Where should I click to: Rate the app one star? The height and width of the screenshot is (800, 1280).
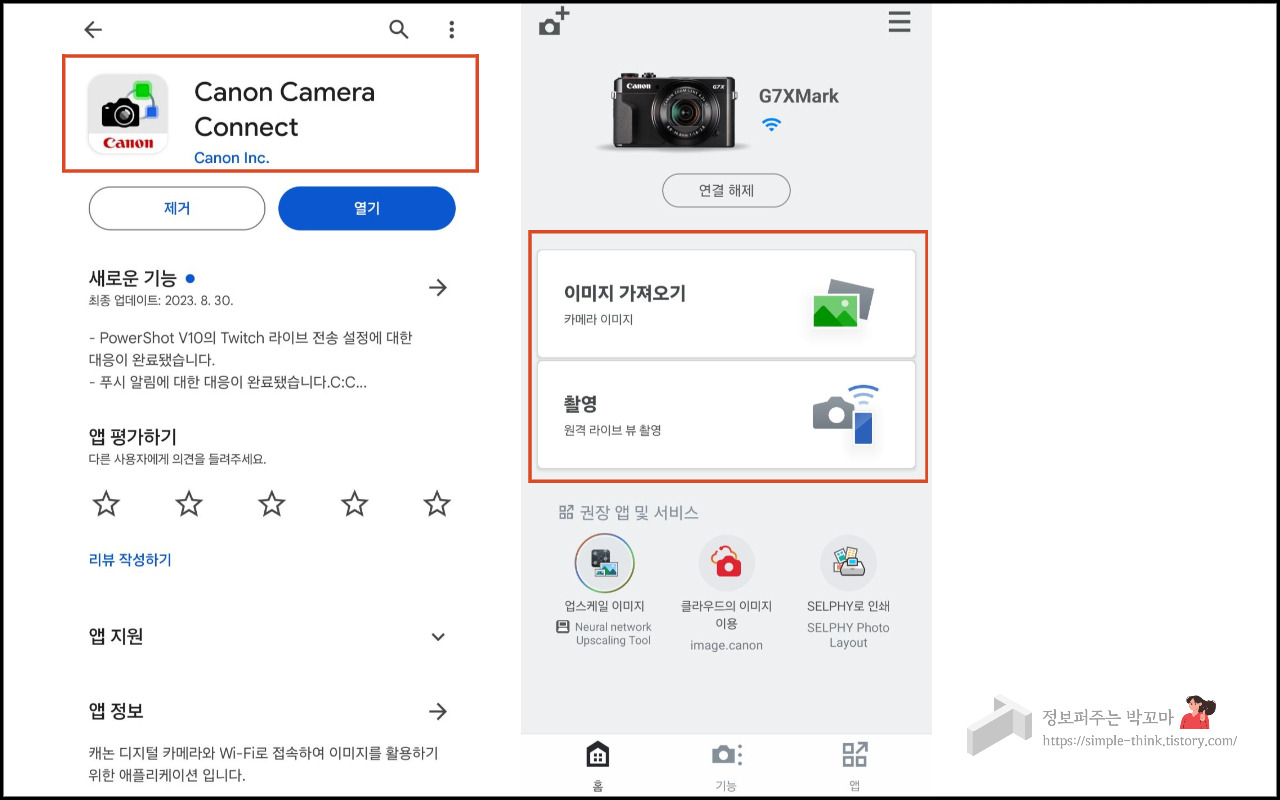(106, 503)
